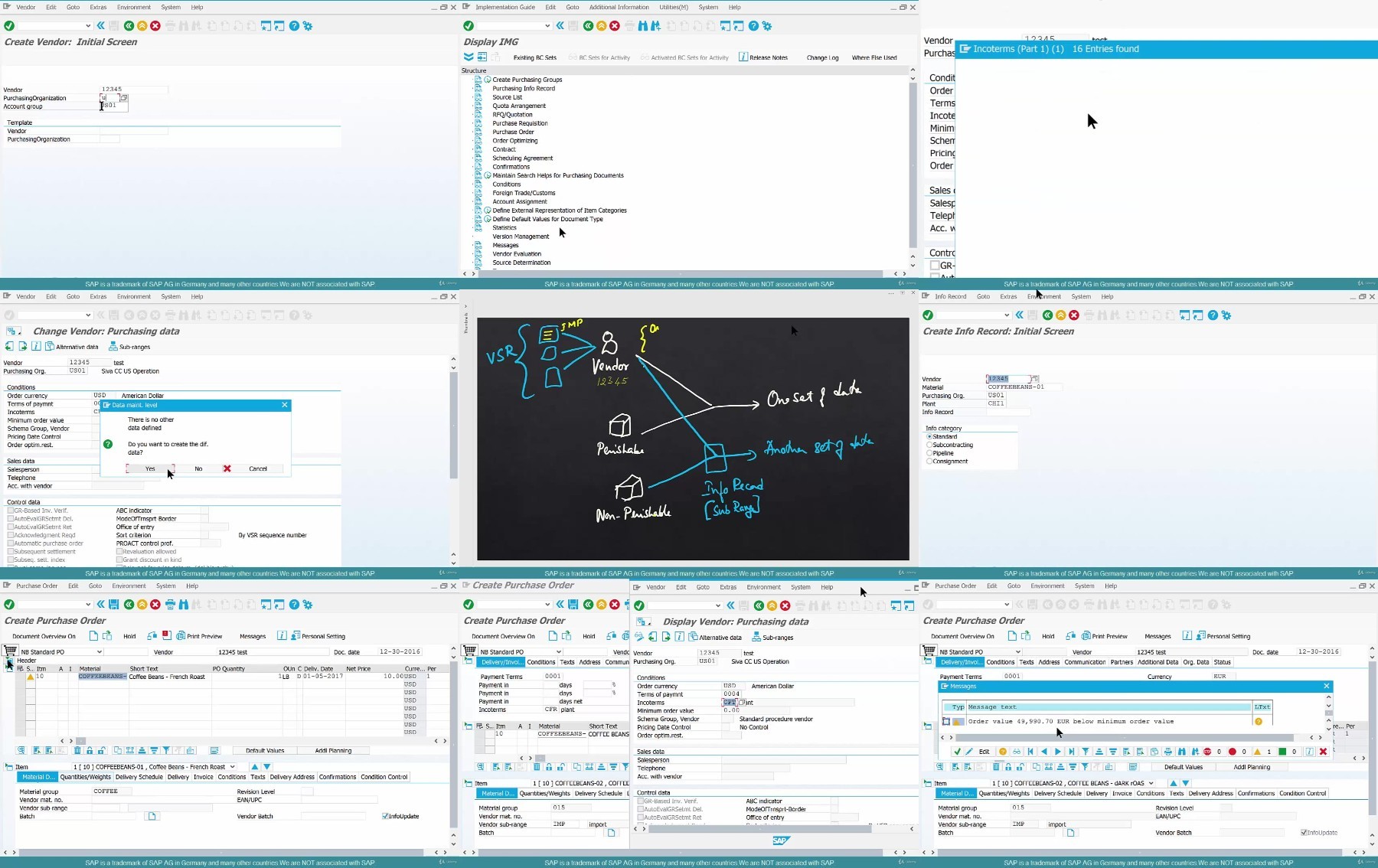The height and width of the screenshot is (868, 1378).
Task: Click pencil Edit icon in Messages dialog
Action: pos(969,752)
